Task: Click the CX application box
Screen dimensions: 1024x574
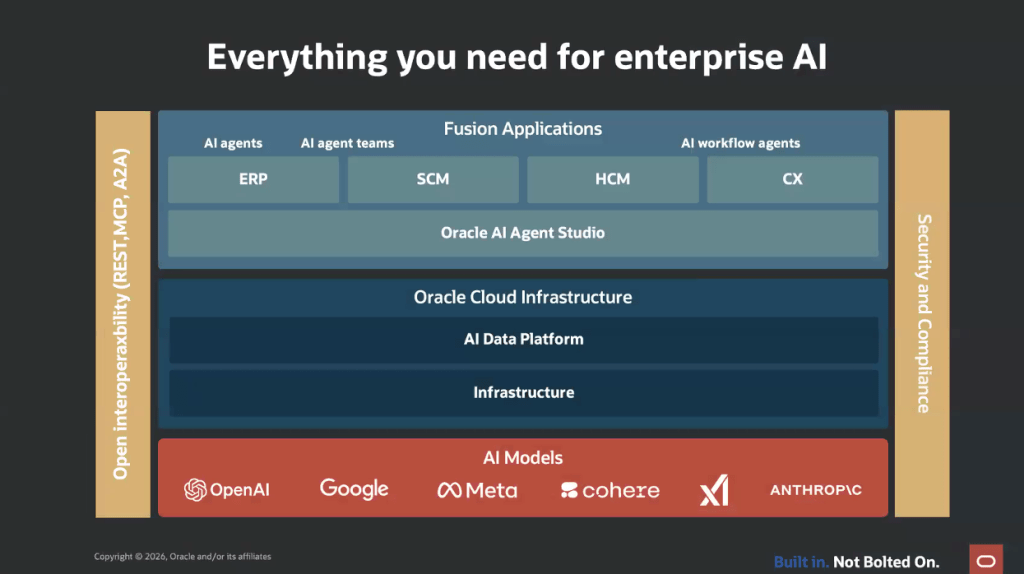Action: pyautogui.click(x=792, y=180)
